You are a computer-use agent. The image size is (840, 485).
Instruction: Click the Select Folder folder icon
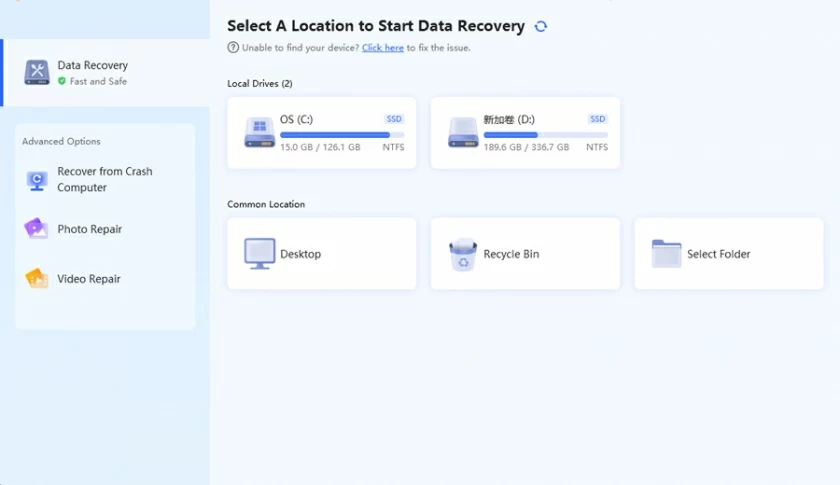click(666, 253)
